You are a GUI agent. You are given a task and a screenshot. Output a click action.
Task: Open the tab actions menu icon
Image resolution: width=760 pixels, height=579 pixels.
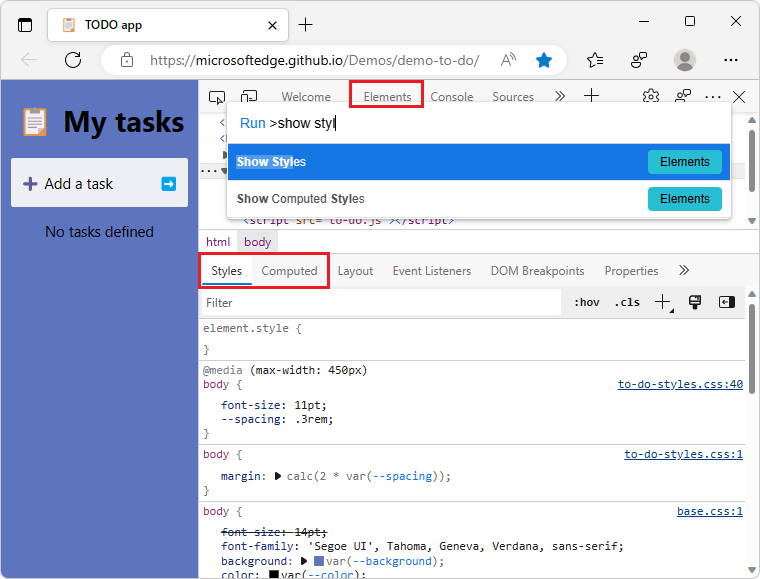[x=25, y=25]
